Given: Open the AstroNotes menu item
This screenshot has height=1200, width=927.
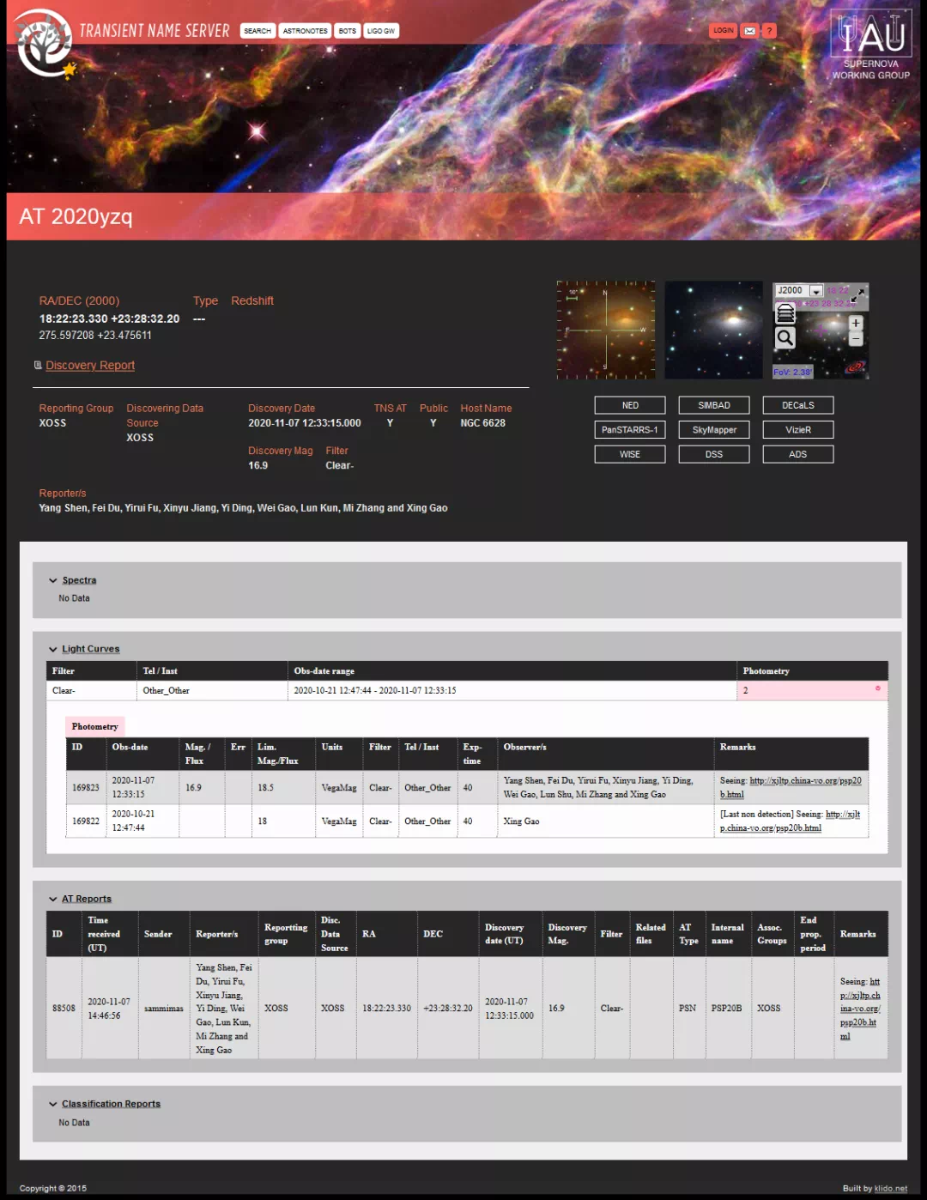Looking at the screenshot, I should point(304,31).
